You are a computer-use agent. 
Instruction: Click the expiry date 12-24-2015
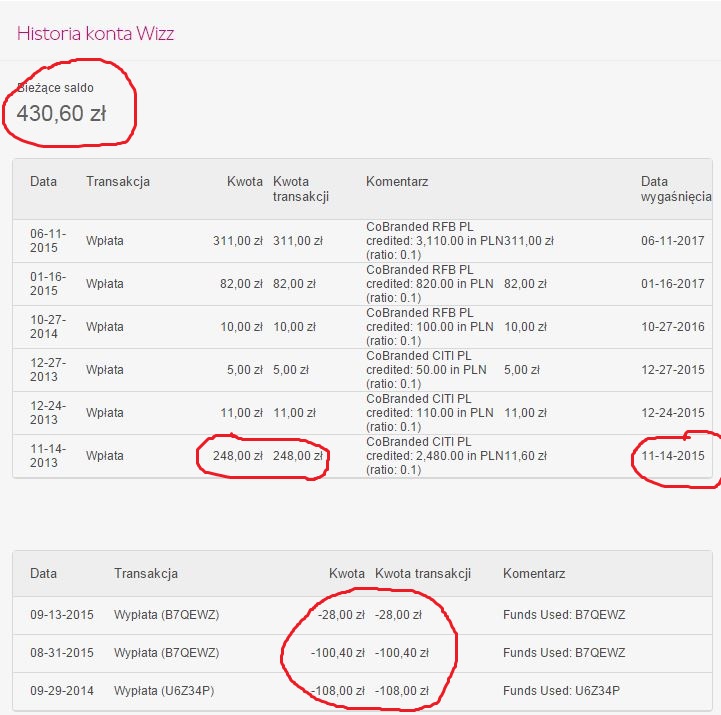click(673, 413)
